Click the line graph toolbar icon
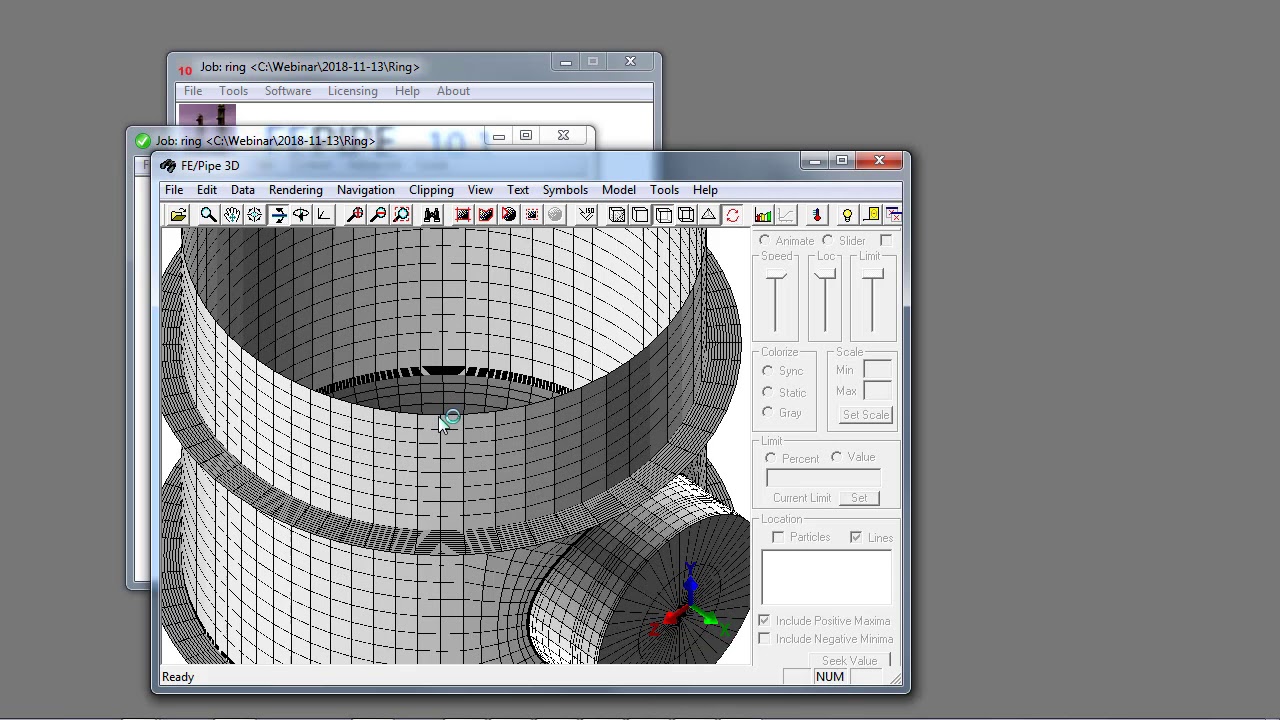The height and width of the screenshot is (720, 1280). pyautogui.click(x=786, y=215)
